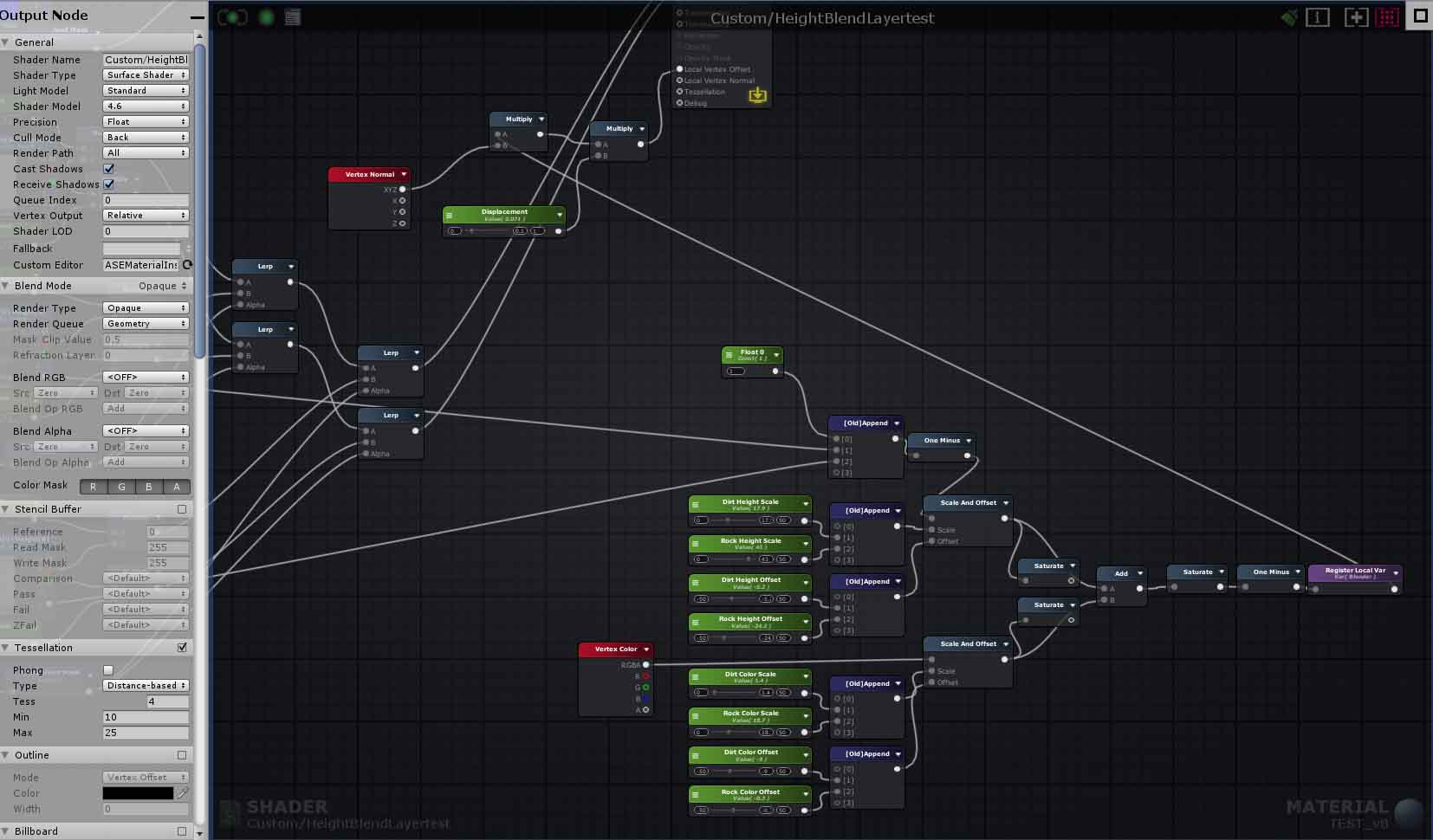Click the plus-in-square toolbar icon
The height and width of the screenshot is (840, 1433).
coord(1356,17)
